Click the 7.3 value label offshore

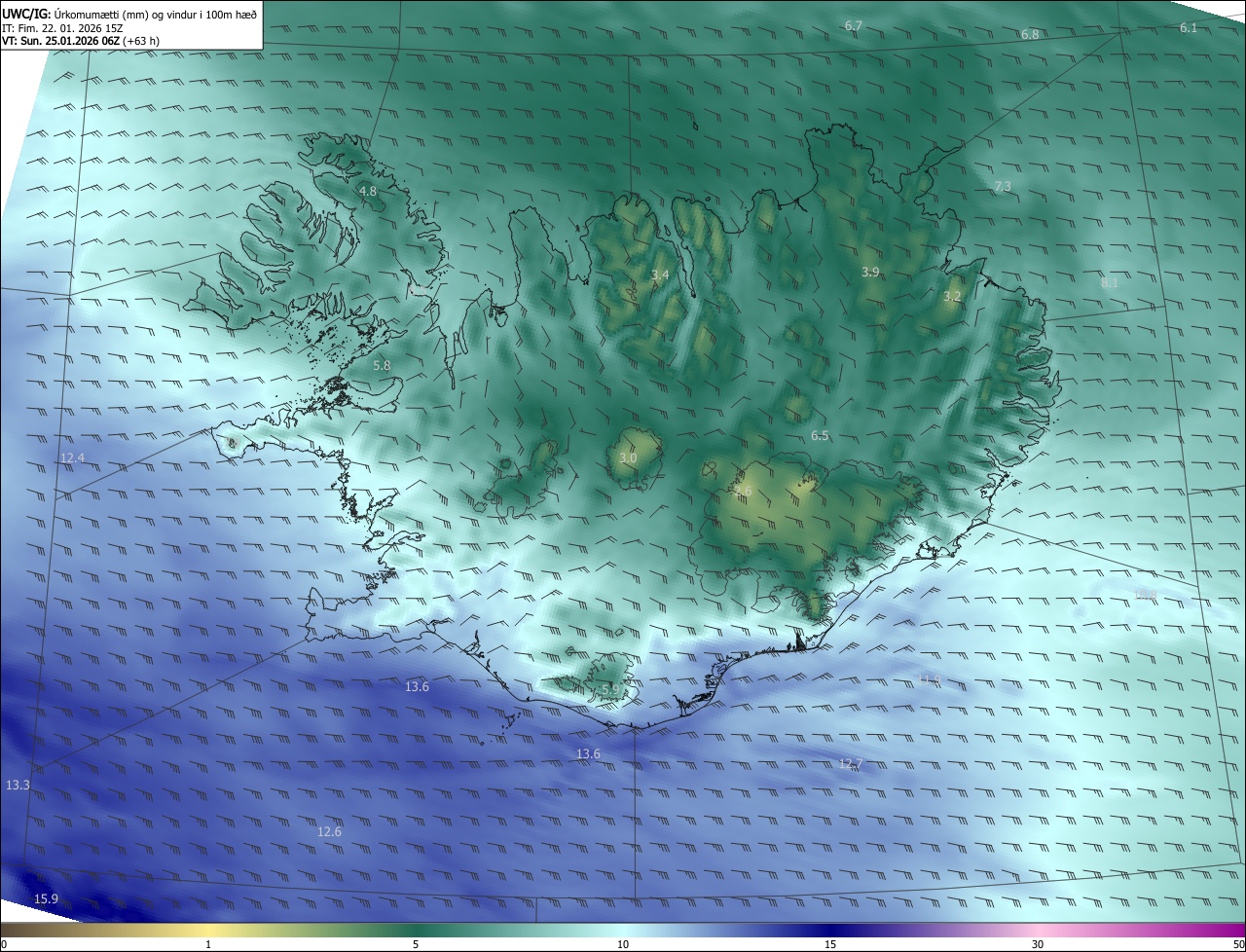(1002, 186)
